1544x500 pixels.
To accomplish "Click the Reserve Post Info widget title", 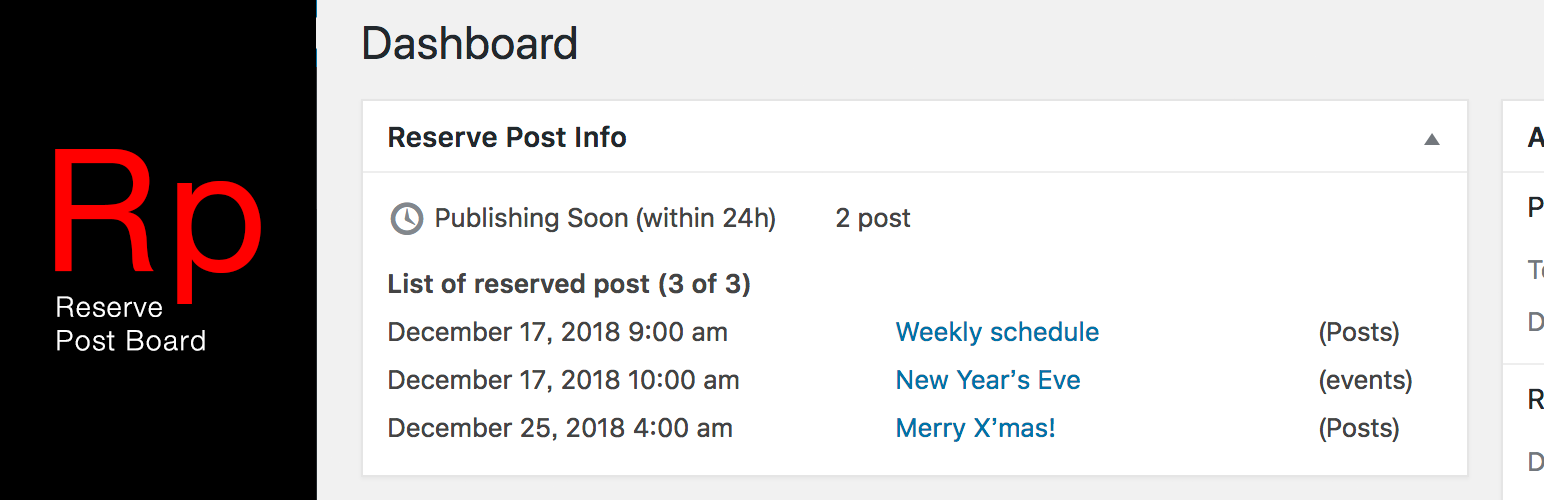I will tap(507, 137).
